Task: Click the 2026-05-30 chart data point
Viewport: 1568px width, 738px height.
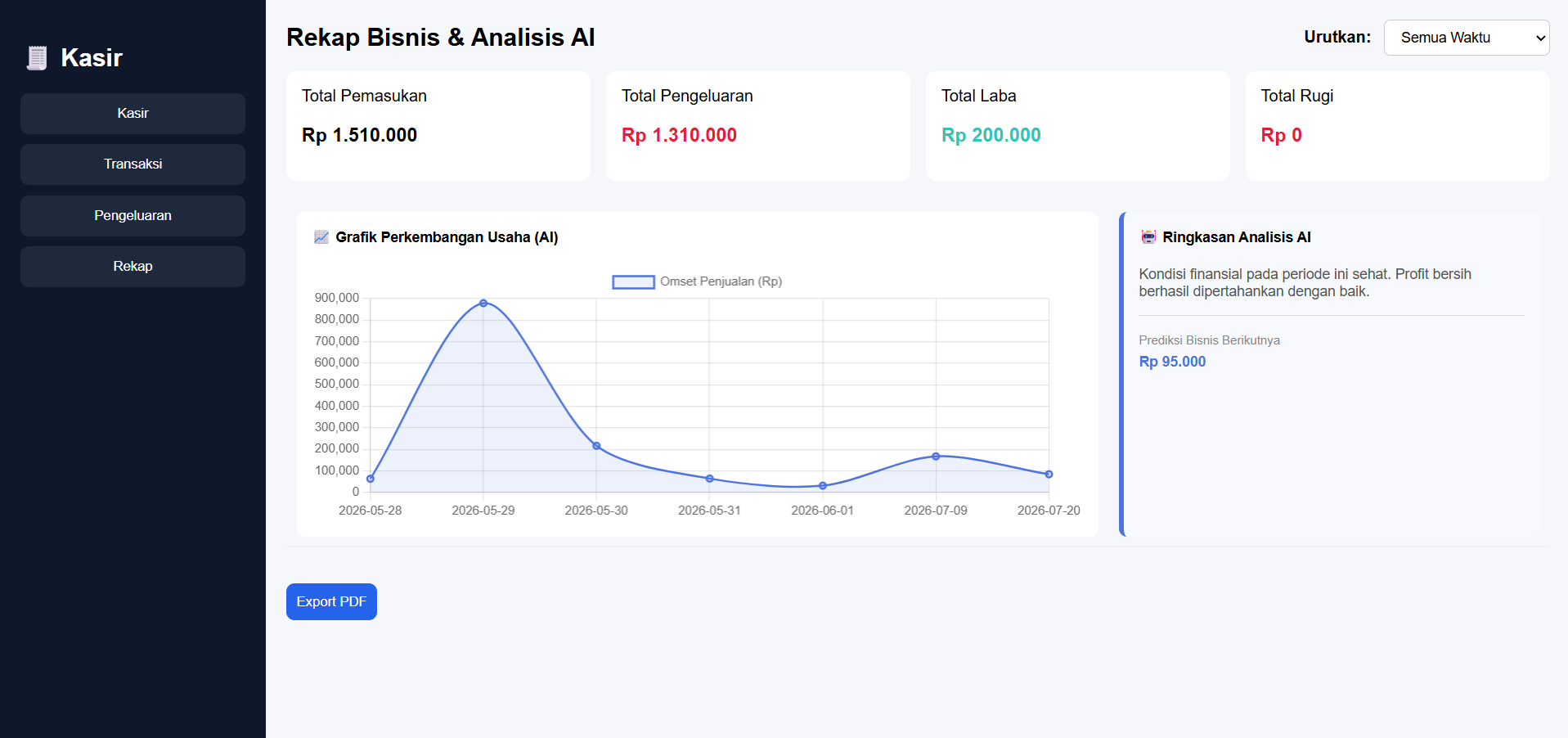Action: 596,446
